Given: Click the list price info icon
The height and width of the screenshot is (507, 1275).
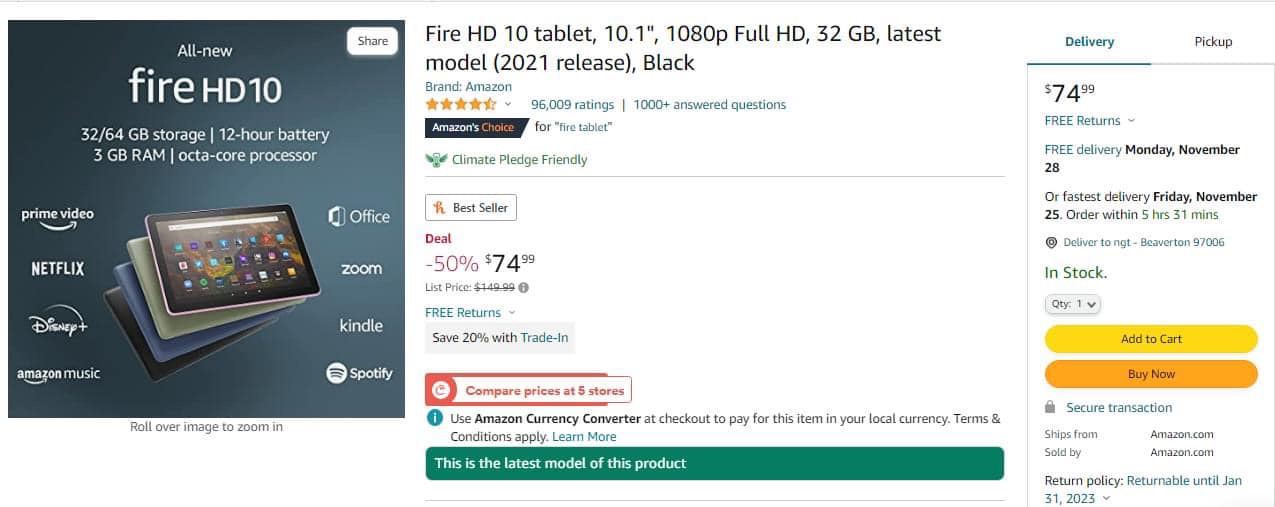Looking at the screenshot, I should (x=524, y=288).
